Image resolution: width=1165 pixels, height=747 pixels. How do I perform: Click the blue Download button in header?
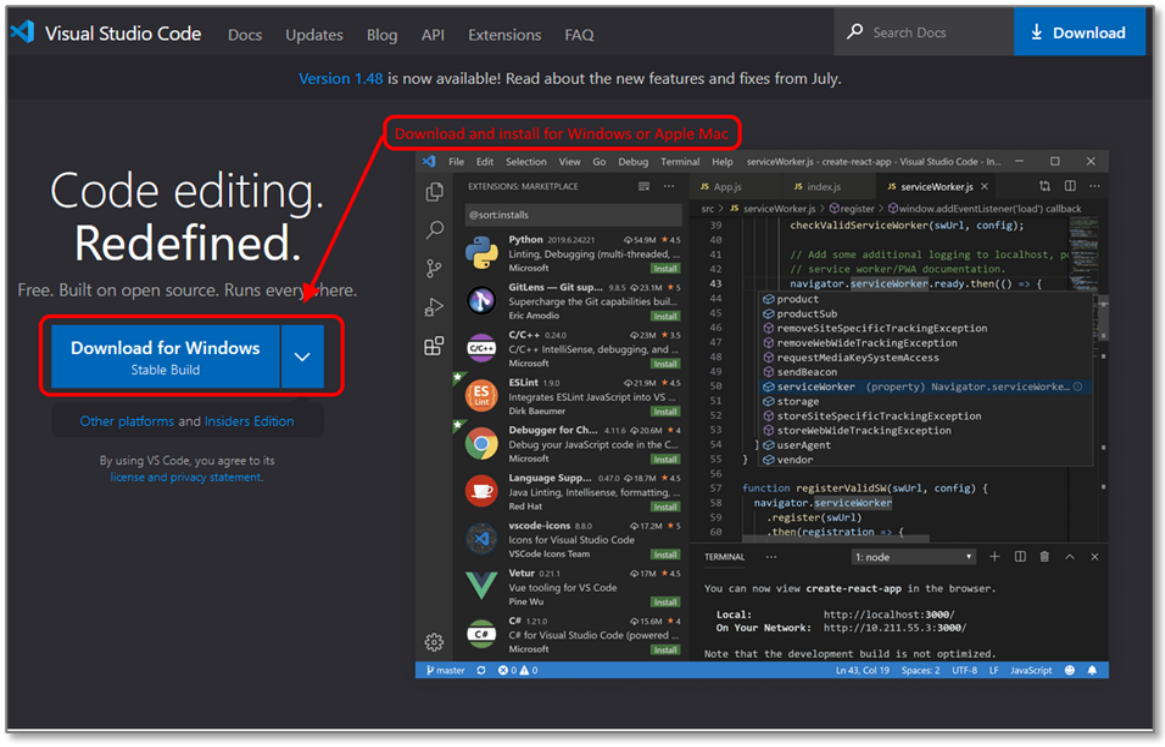(x=1079, y=32)
